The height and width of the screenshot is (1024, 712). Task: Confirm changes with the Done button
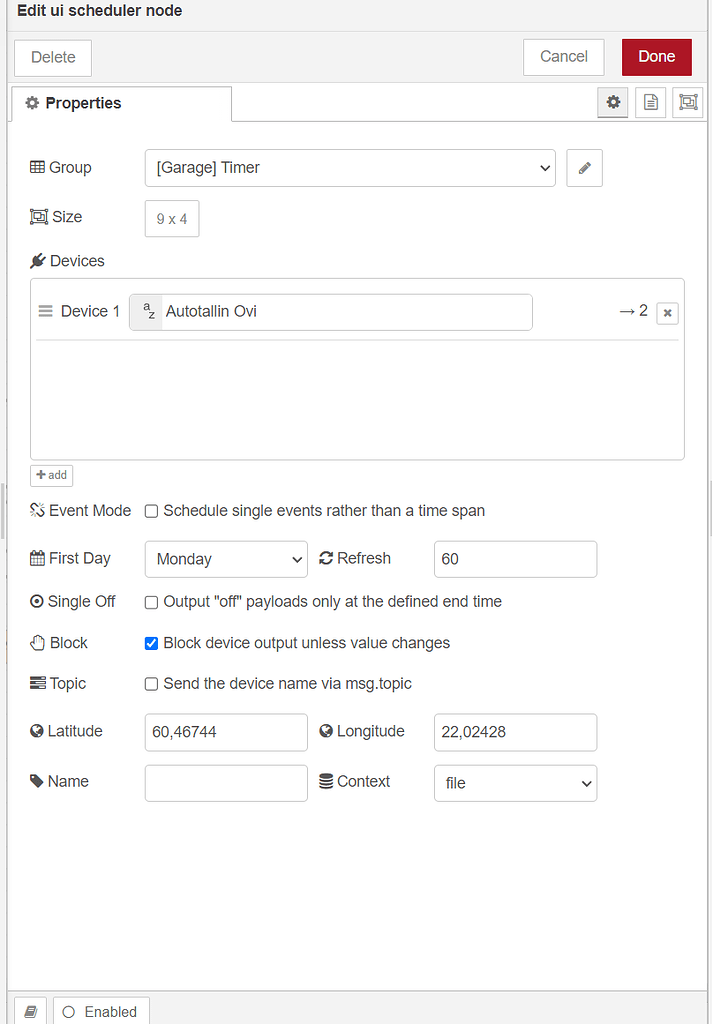[x=656, y=57]
